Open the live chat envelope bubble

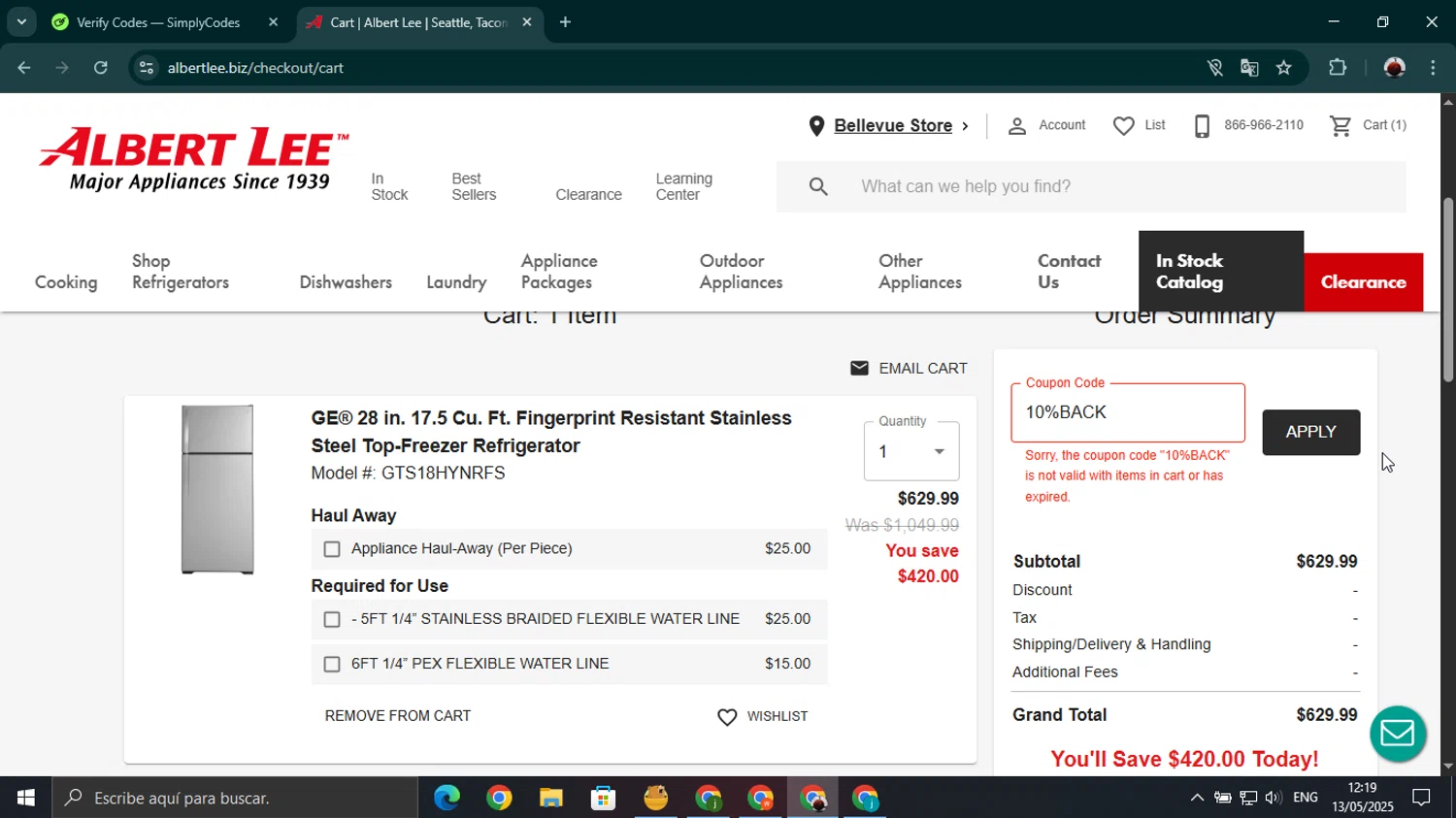[1398, 733]
